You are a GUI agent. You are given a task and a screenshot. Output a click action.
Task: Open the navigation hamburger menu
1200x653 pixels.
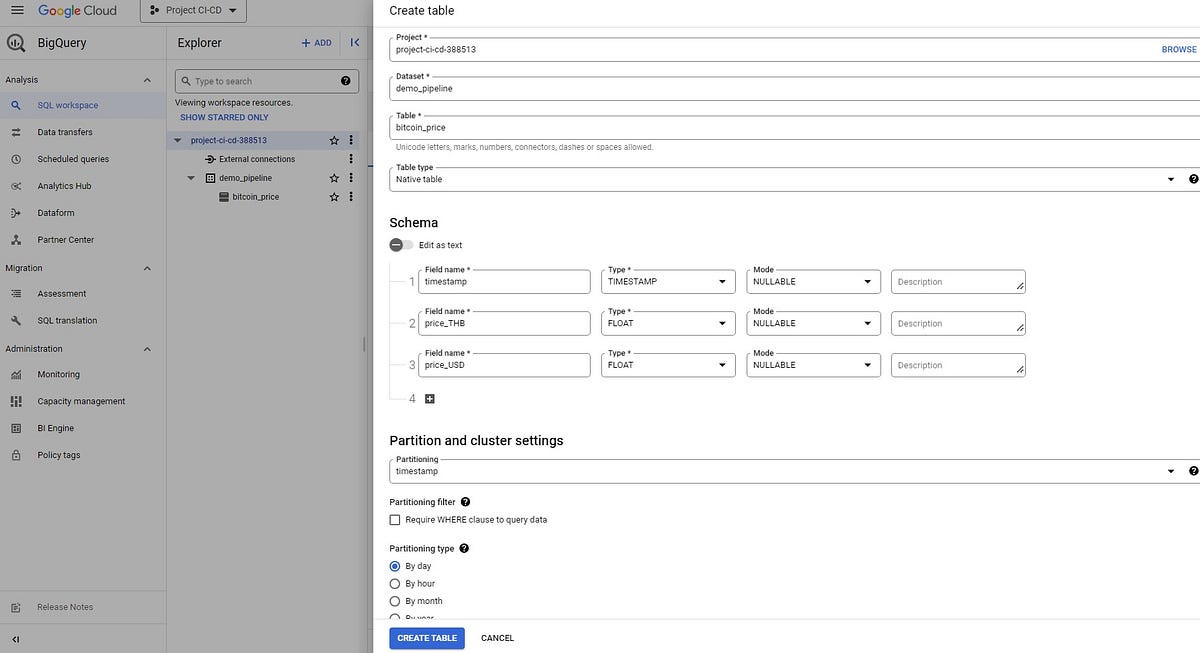click(17, 10)
